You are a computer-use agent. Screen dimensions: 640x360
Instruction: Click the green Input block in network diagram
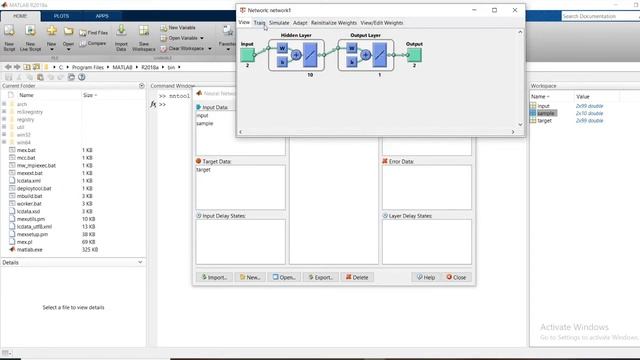click(x=247, y=55)
